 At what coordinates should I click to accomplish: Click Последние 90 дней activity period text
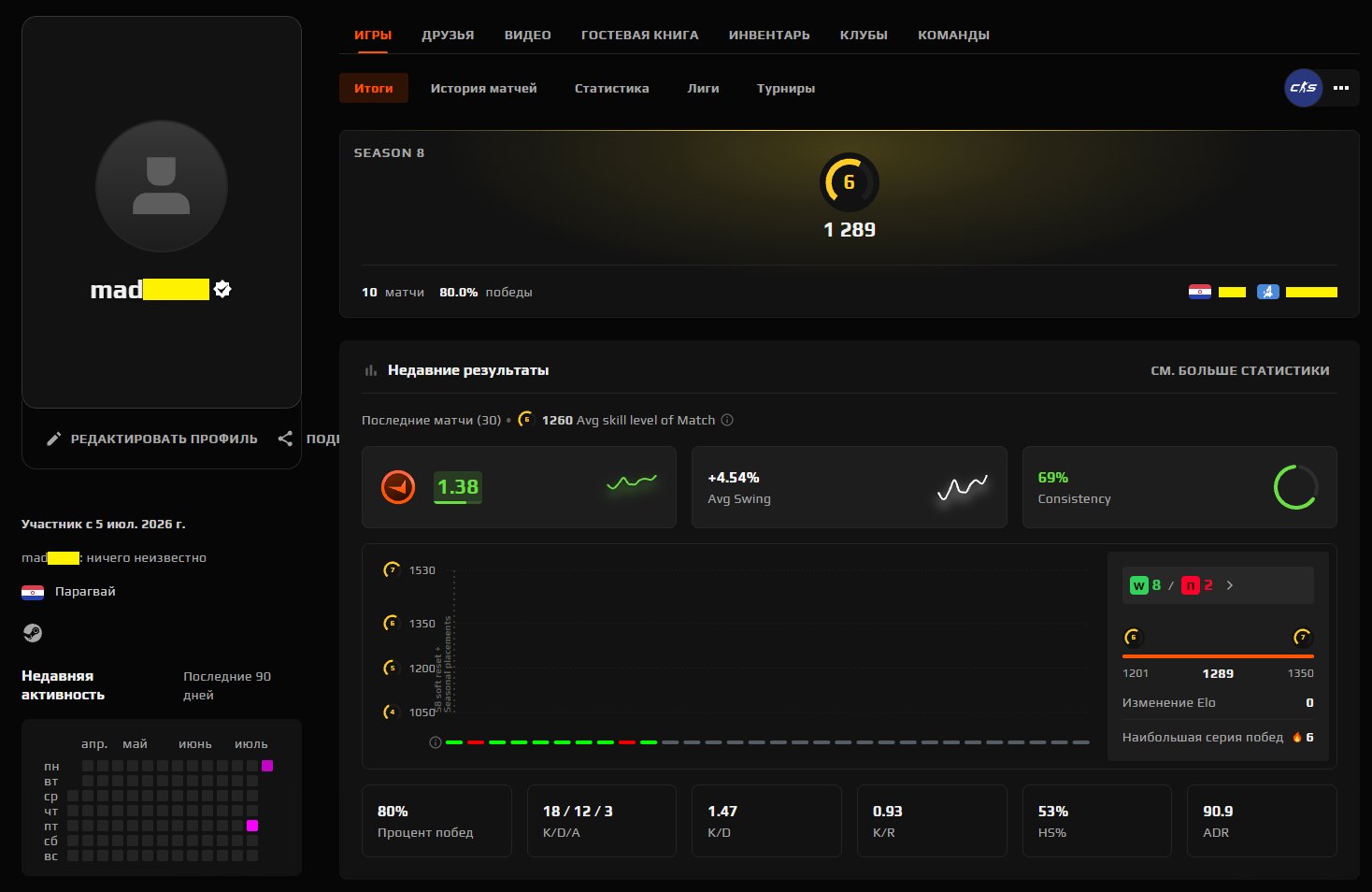(227, 685)
